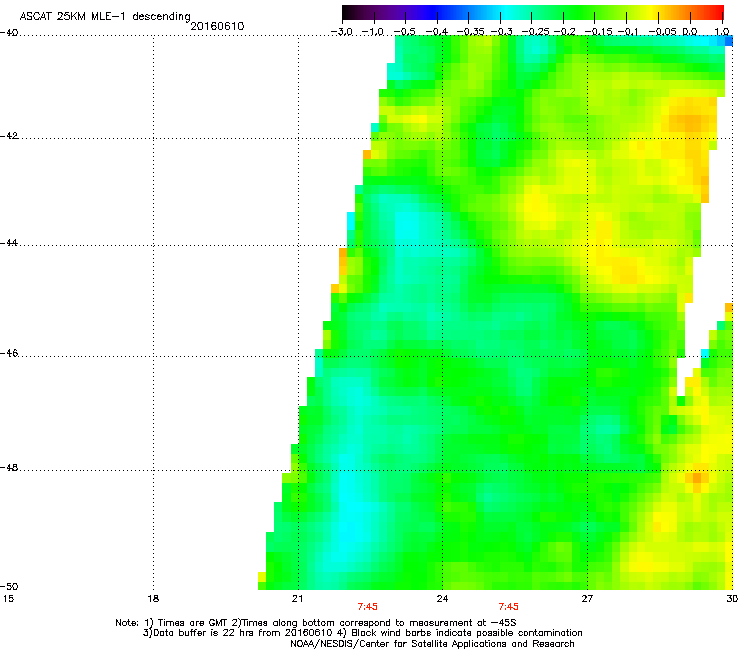
Task: Click the note line starting "3)Data buffer is 22 hrs"
Action: click(362, 633)
